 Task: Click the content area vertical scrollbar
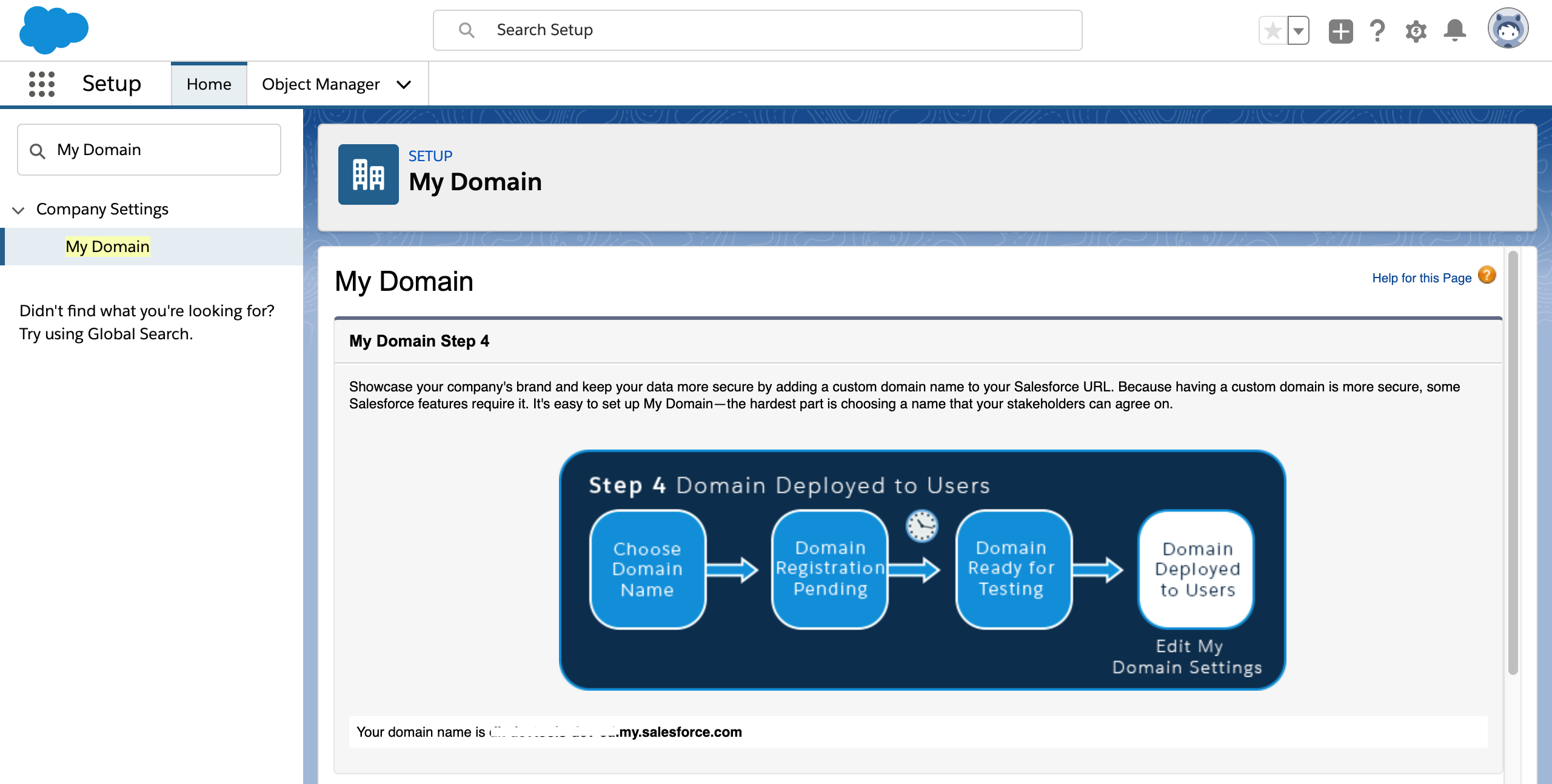1513,460
